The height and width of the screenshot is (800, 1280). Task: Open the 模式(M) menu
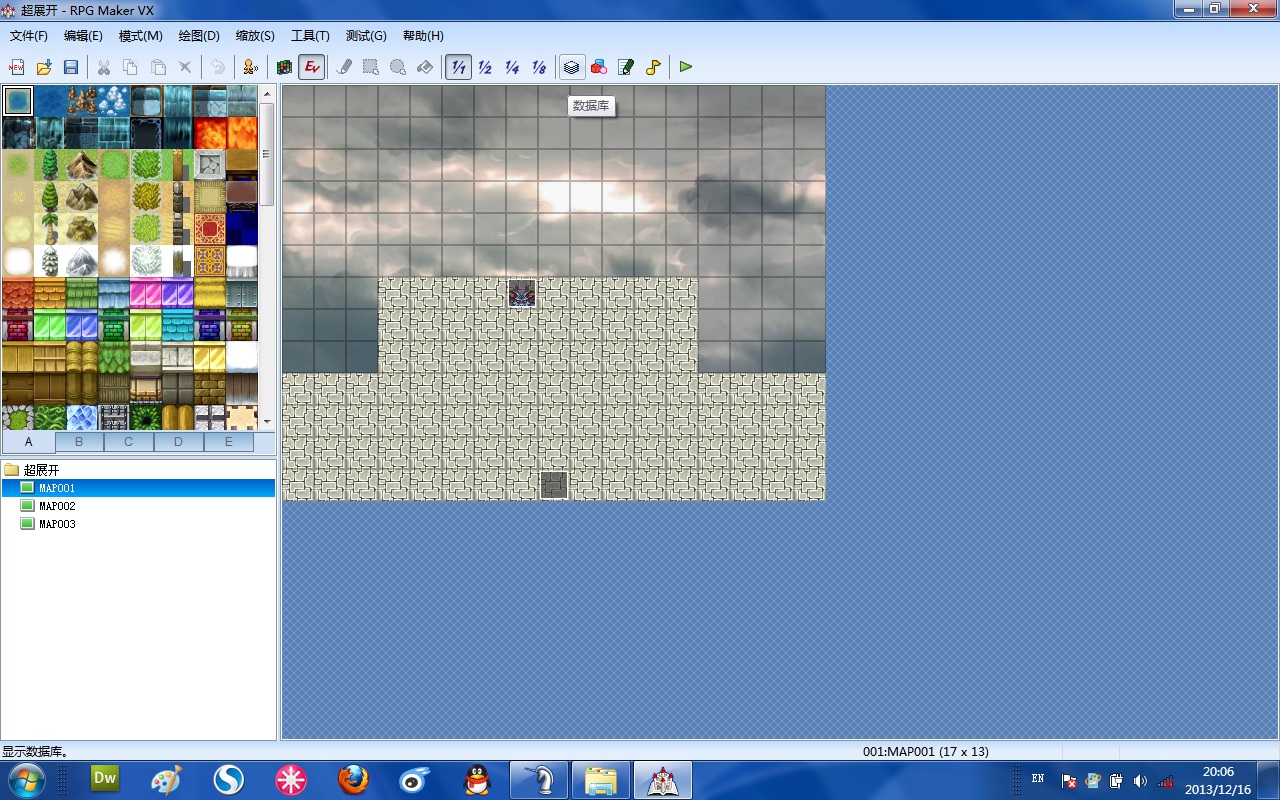tap(141, 36)
